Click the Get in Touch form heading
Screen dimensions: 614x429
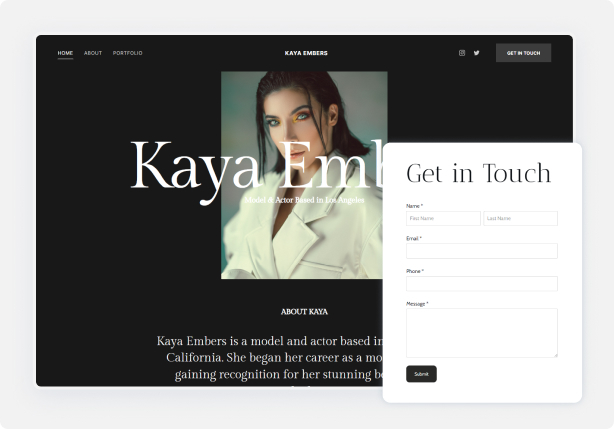479,173
